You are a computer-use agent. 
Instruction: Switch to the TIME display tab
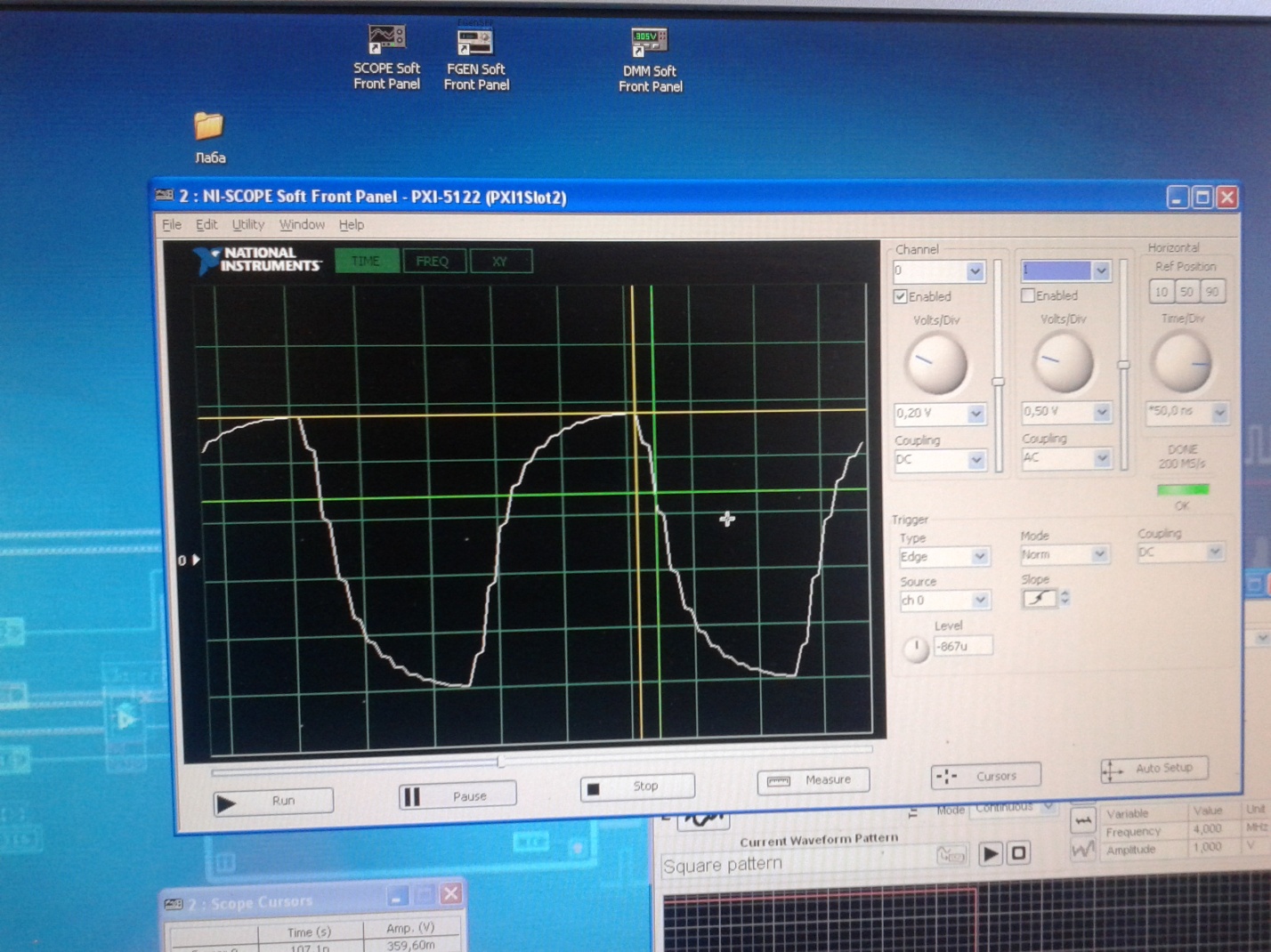(x=366, y=261)
